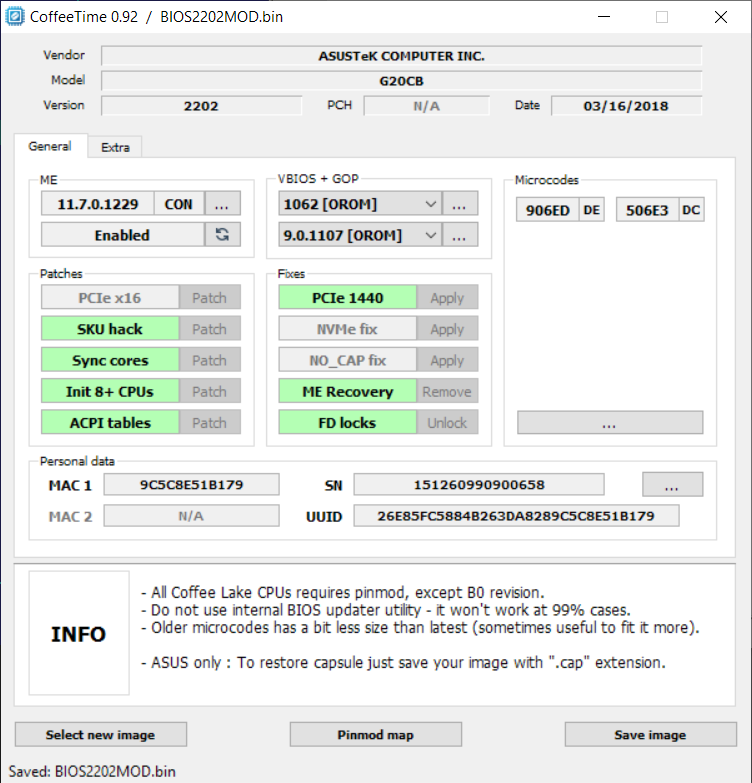Open the Microcodes ellipsis button
Screen dimensions: 752x783
[x=610, y=422]
